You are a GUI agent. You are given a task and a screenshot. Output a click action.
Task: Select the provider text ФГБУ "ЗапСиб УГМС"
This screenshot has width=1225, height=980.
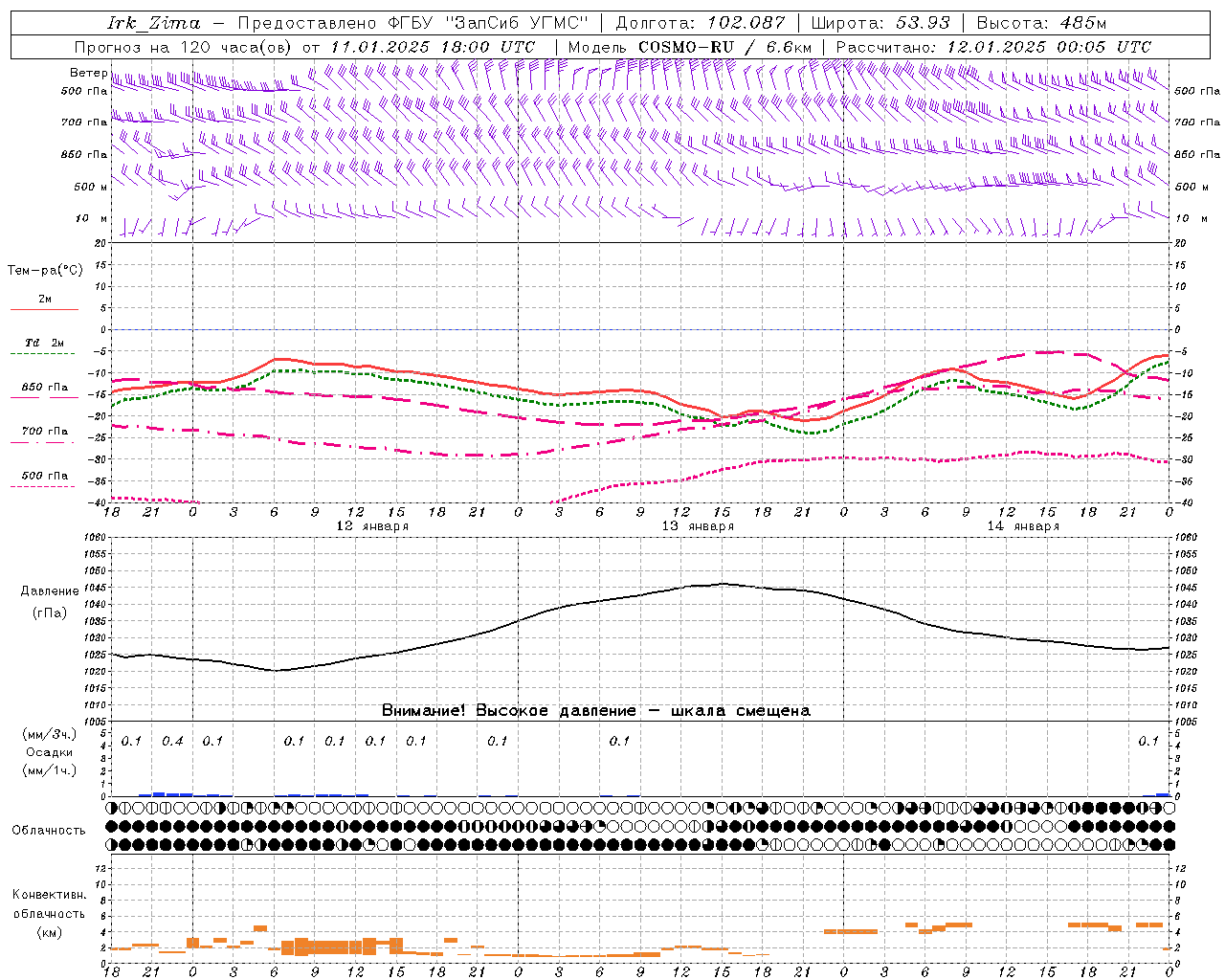tap(490, 23)
